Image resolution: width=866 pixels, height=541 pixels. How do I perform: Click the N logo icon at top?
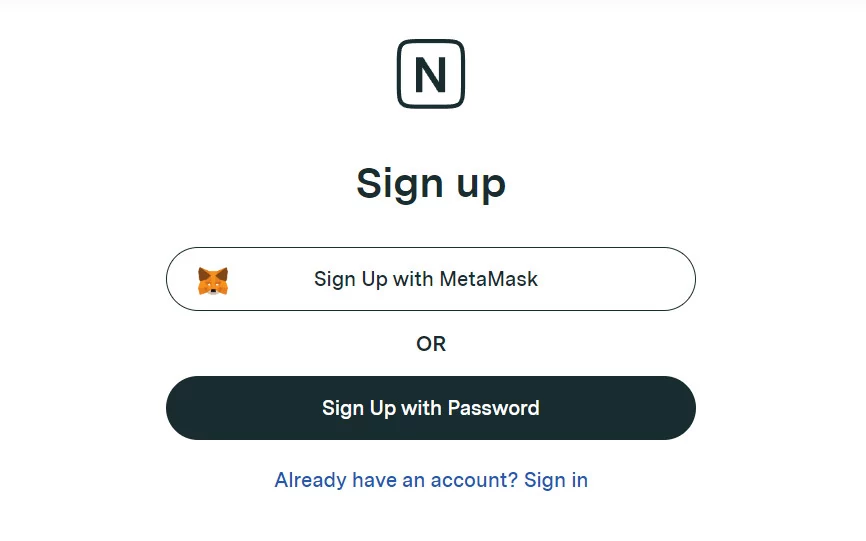point(431,74)
